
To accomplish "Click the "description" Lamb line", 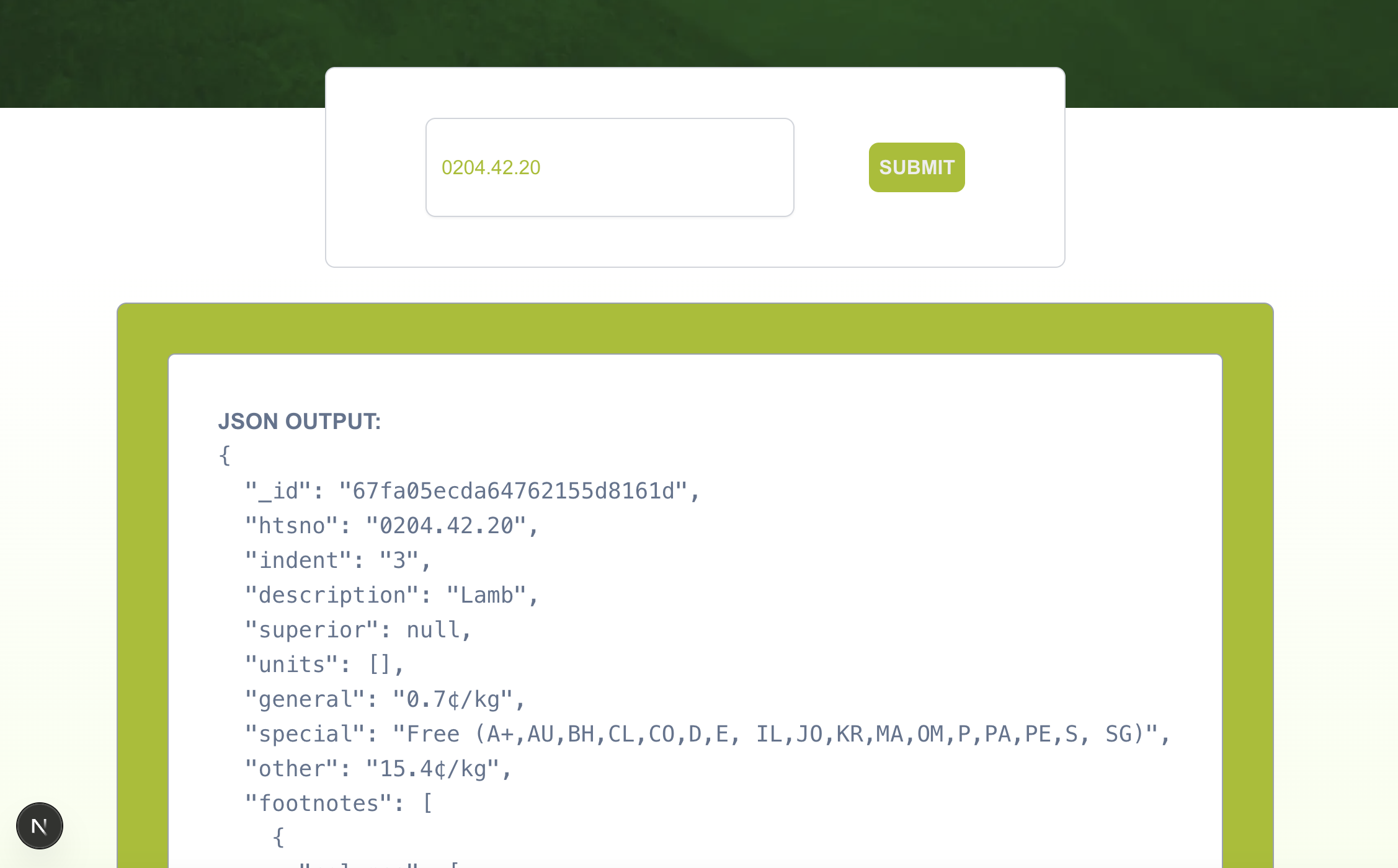I will click(x=391, y=595).
